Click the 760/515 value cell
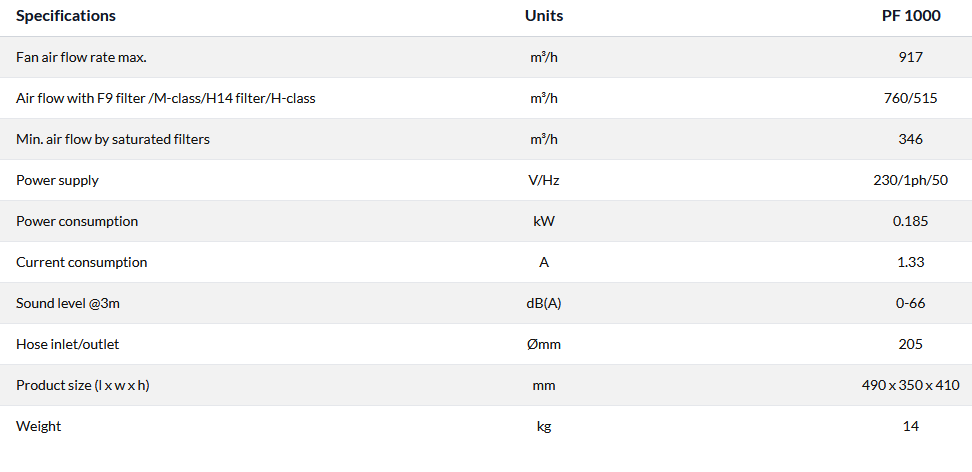The image size is (972, 472). [910, 98]
